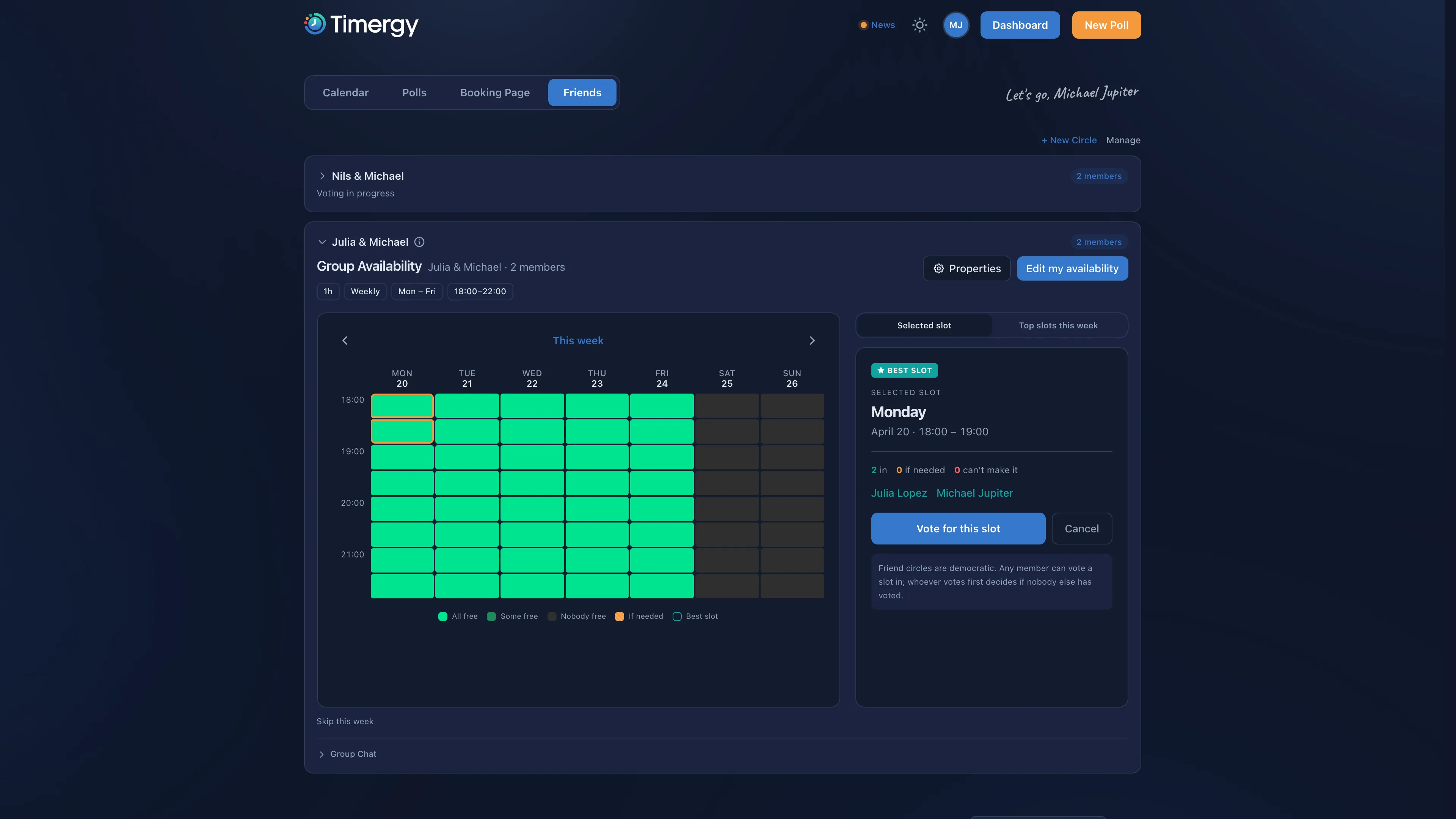Click the orange News indicator dot
The height and width of the screenshot is (819, 1456).
pos(863,25)
